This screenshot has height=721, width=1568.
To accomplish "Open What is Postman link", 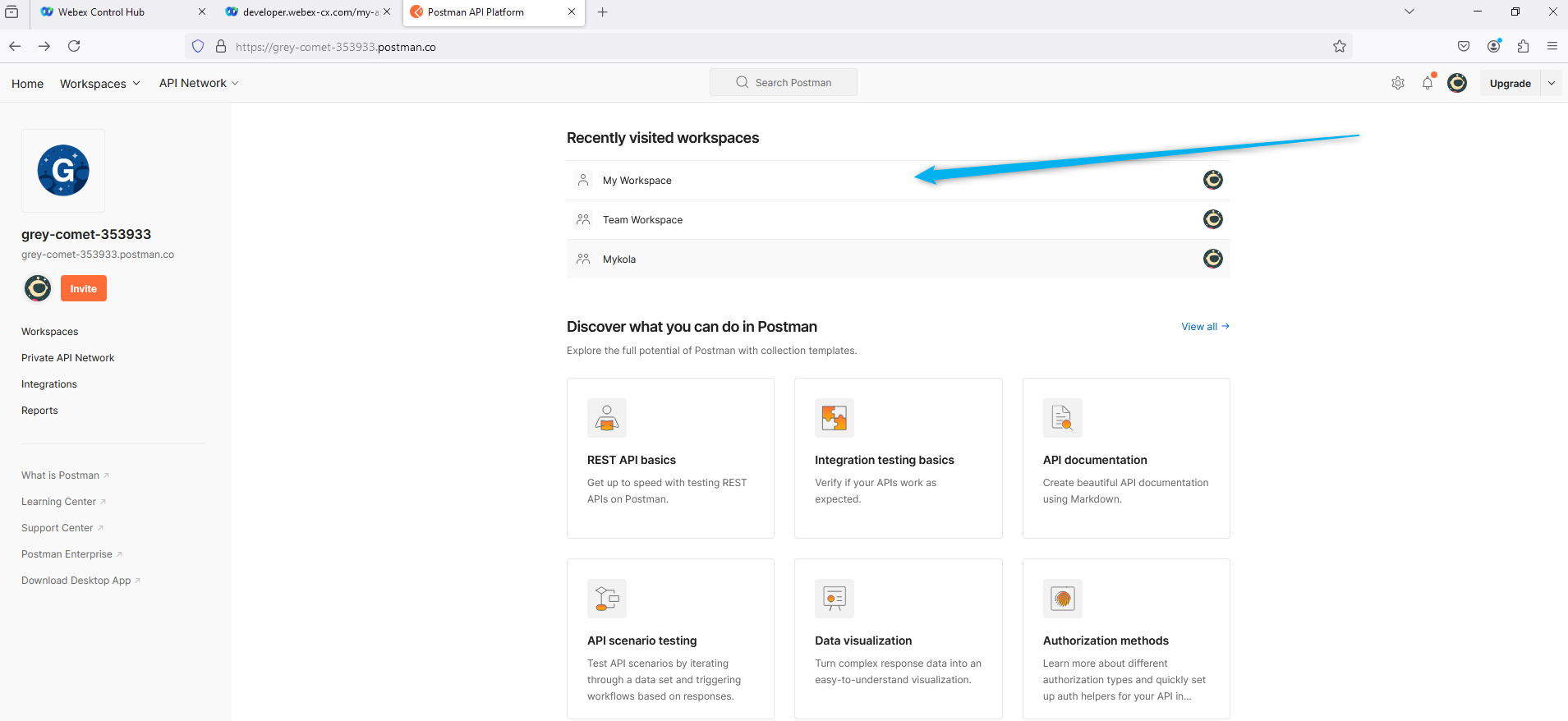I will [65, 475].
